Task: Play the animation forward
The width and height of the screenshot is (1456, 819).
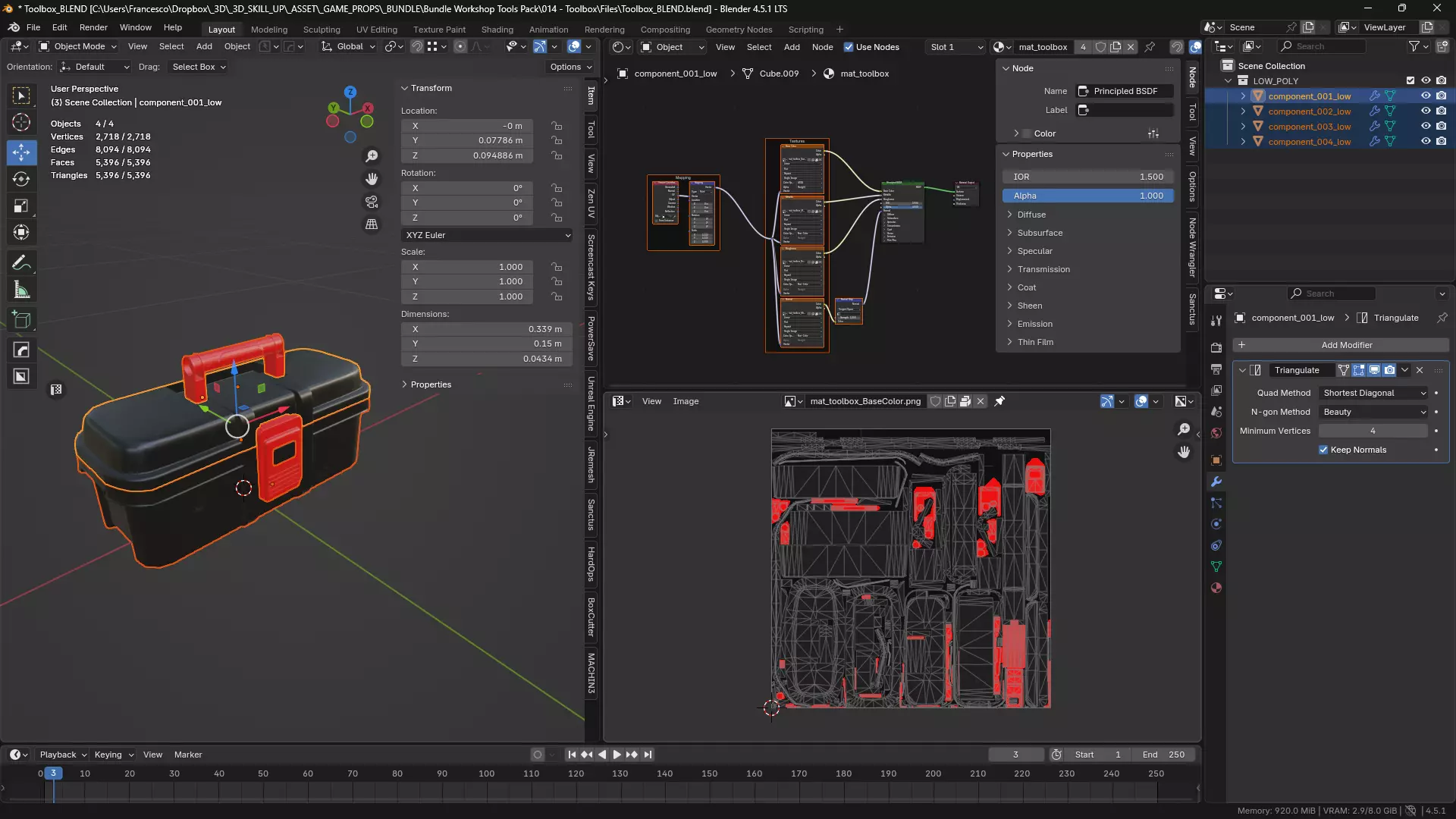Action: (x=617, y=755)
